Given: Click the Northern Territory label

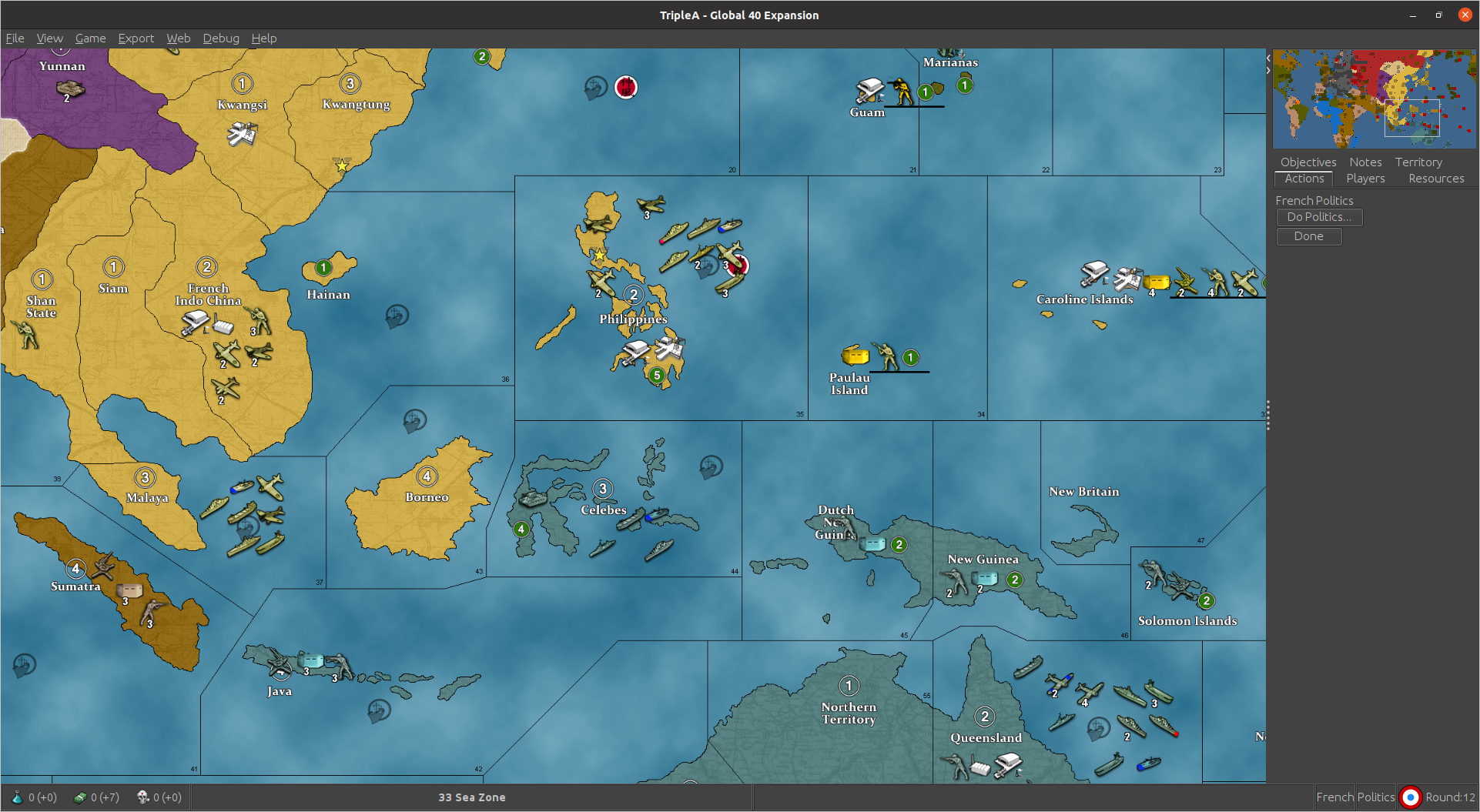Looking at the screenshot, I should 848,713.
